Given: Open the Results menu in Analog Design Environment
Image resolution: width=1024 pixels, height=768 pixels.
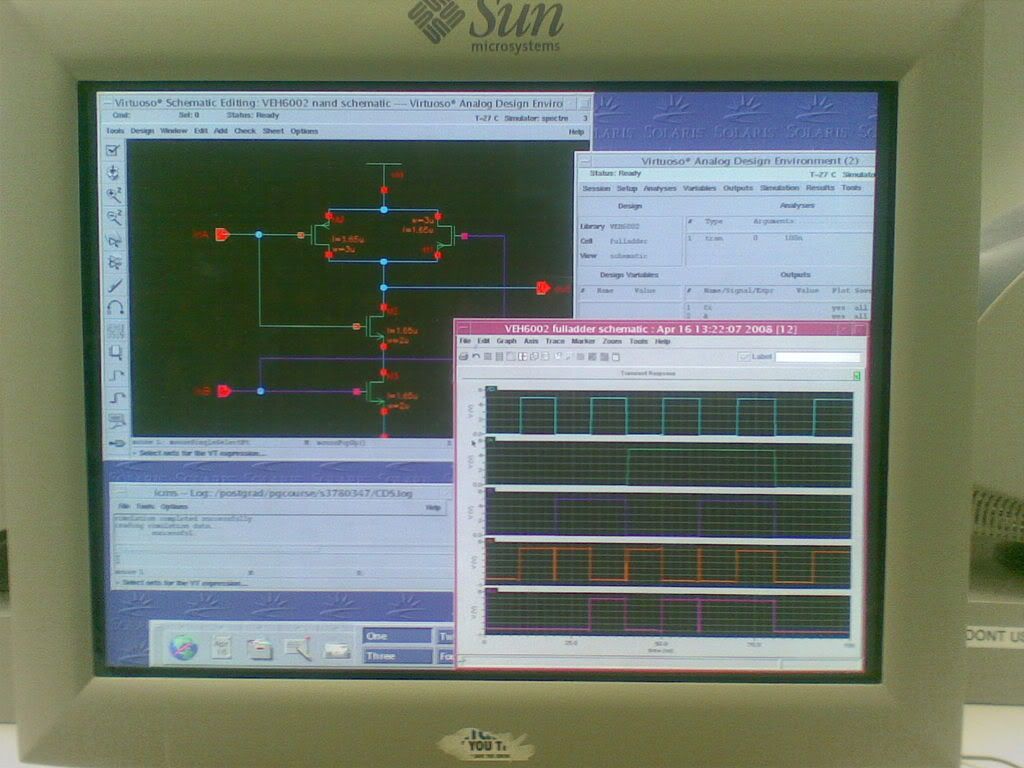Looking at the screenshot, I should point(820,188).
